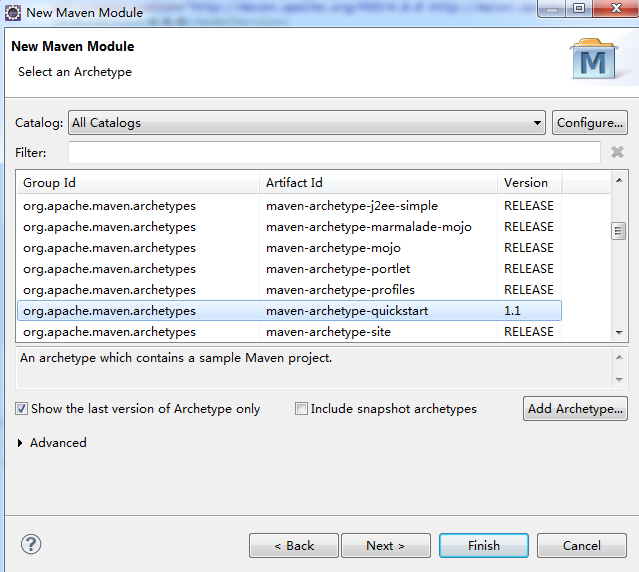The image size is (639, 572).
Task: Click the archetype description text
Action: pyautogui.click(x=176, y=358)
